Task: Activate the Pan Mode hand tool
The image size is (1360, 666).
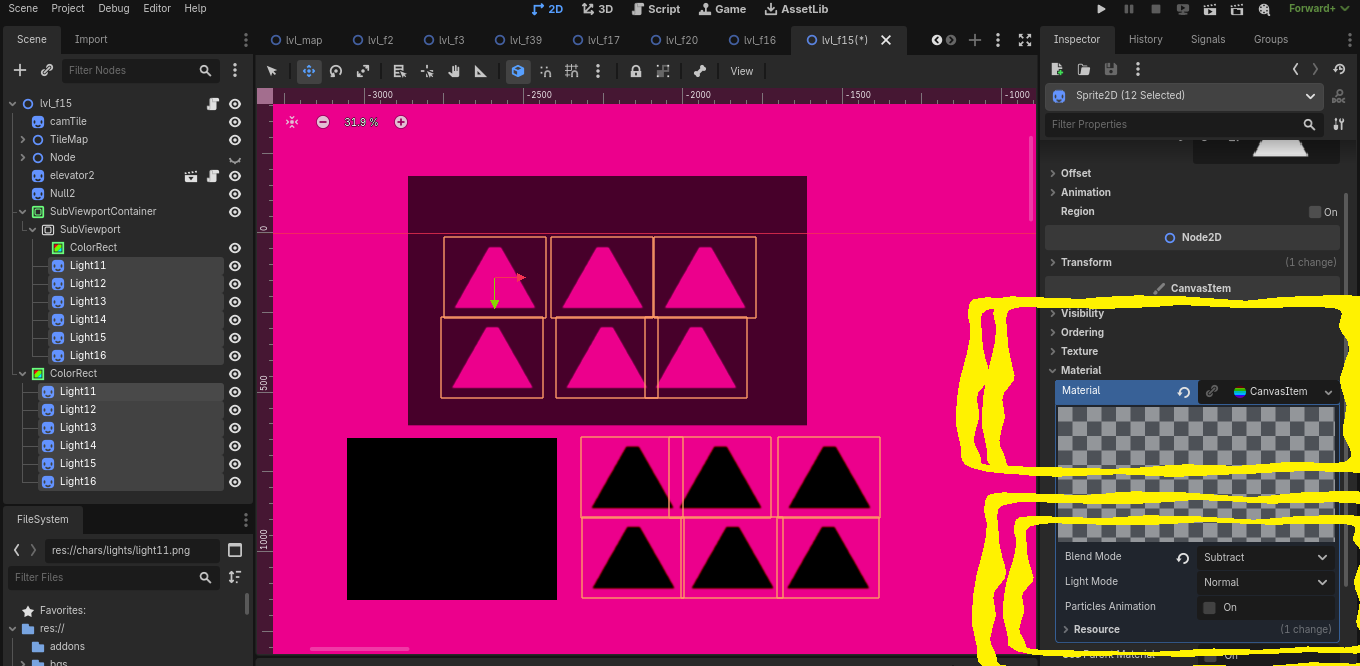Action: [x=454, y=71]
